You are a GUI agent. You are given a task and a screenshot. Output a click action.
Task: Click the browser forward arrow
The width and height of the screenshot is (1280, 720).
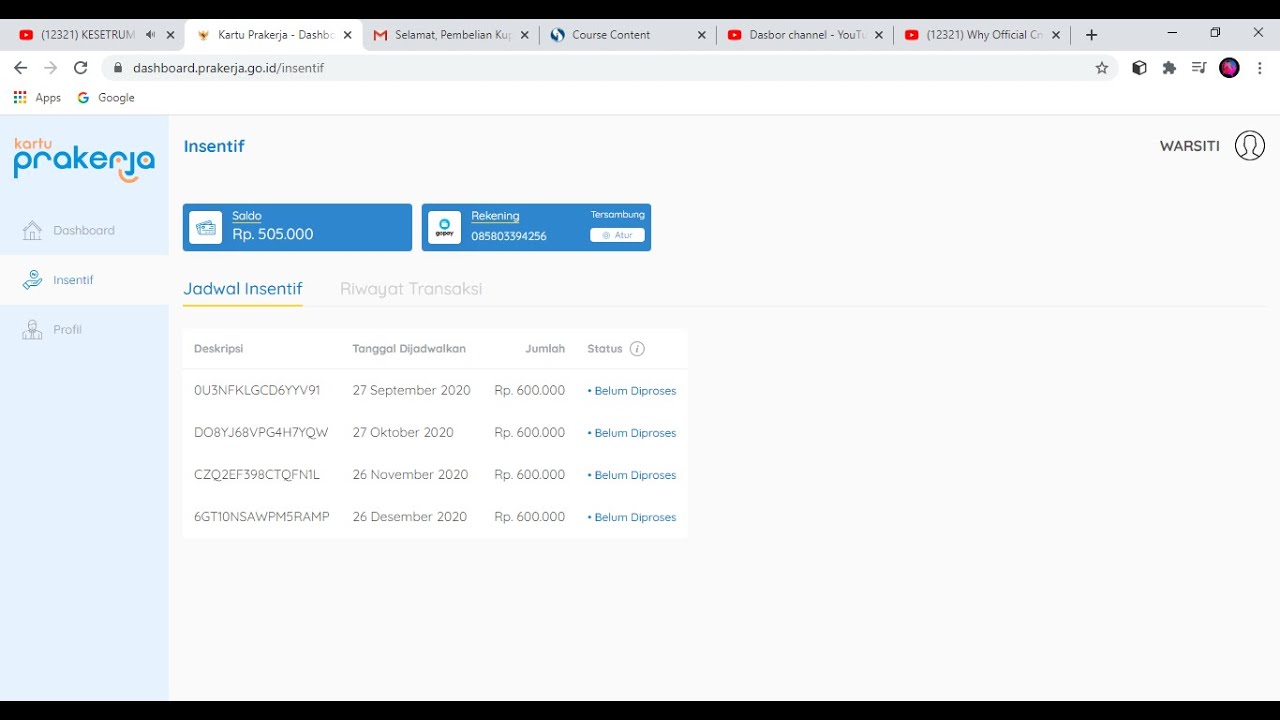point(50,68)
